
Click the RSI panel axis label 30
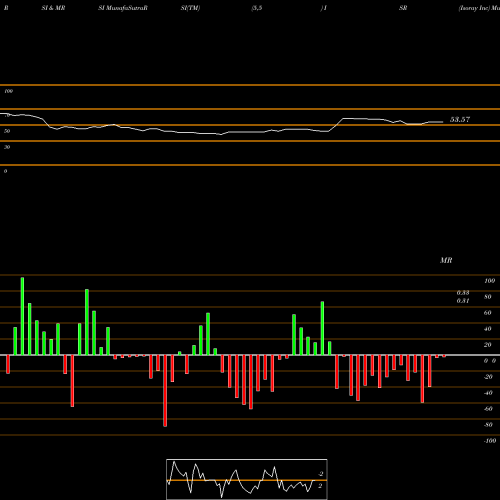coord(7,147)
